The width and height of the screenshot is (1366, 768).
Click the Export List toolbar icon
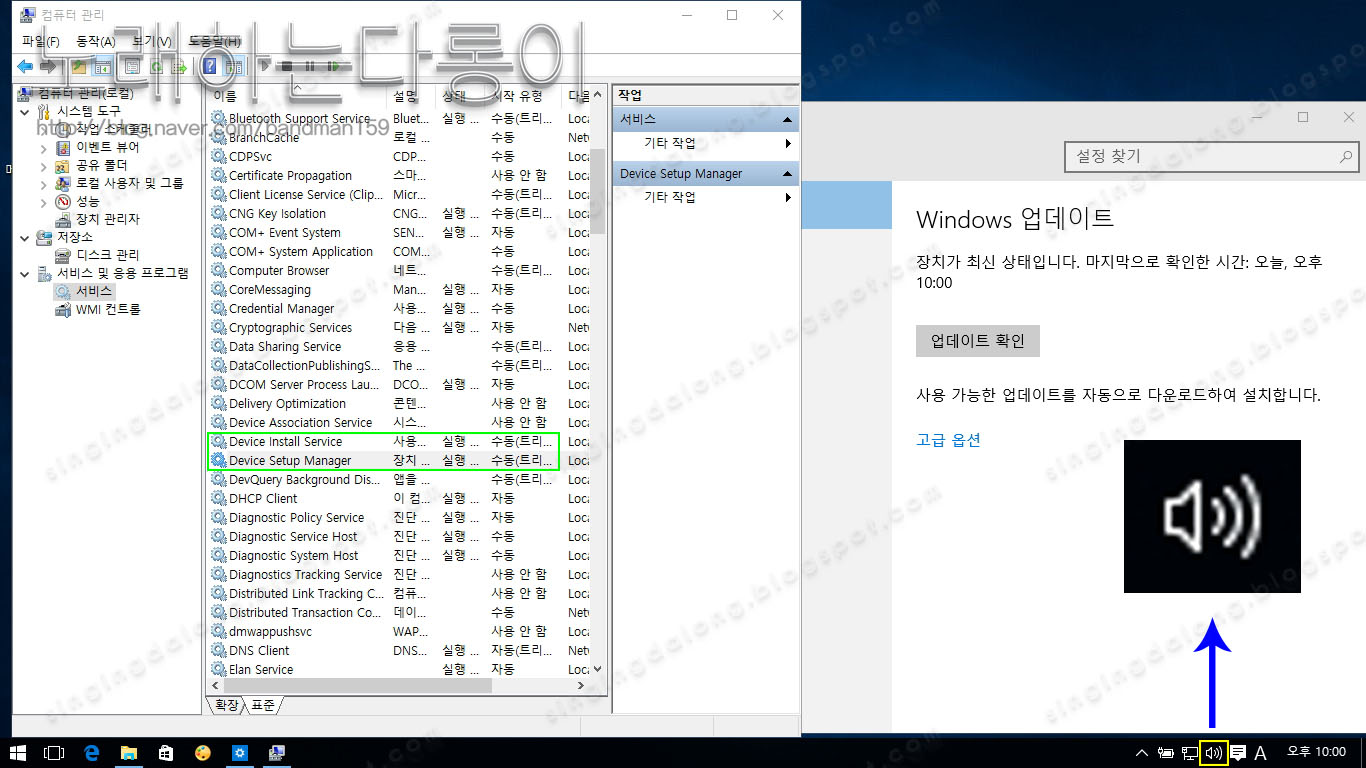click(x=180, y=66)
